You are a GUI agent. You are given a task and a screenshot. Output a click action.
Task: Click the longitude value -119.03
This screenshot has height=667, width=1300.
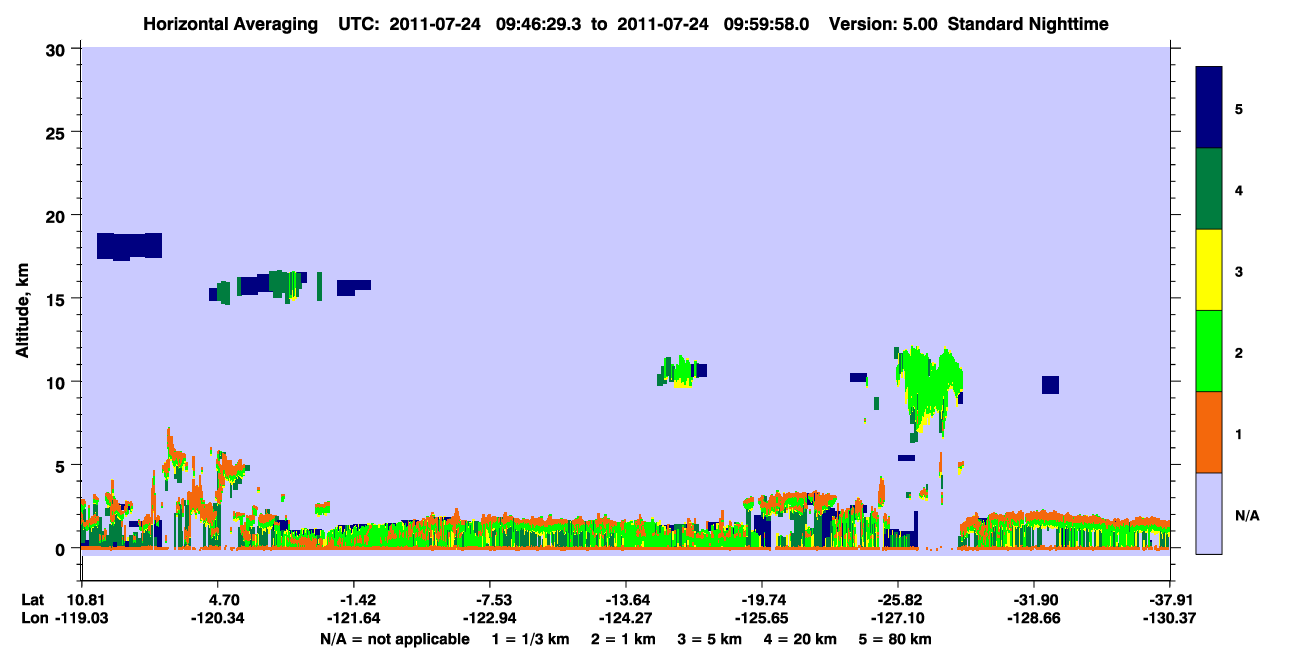[x=83, y=619]
